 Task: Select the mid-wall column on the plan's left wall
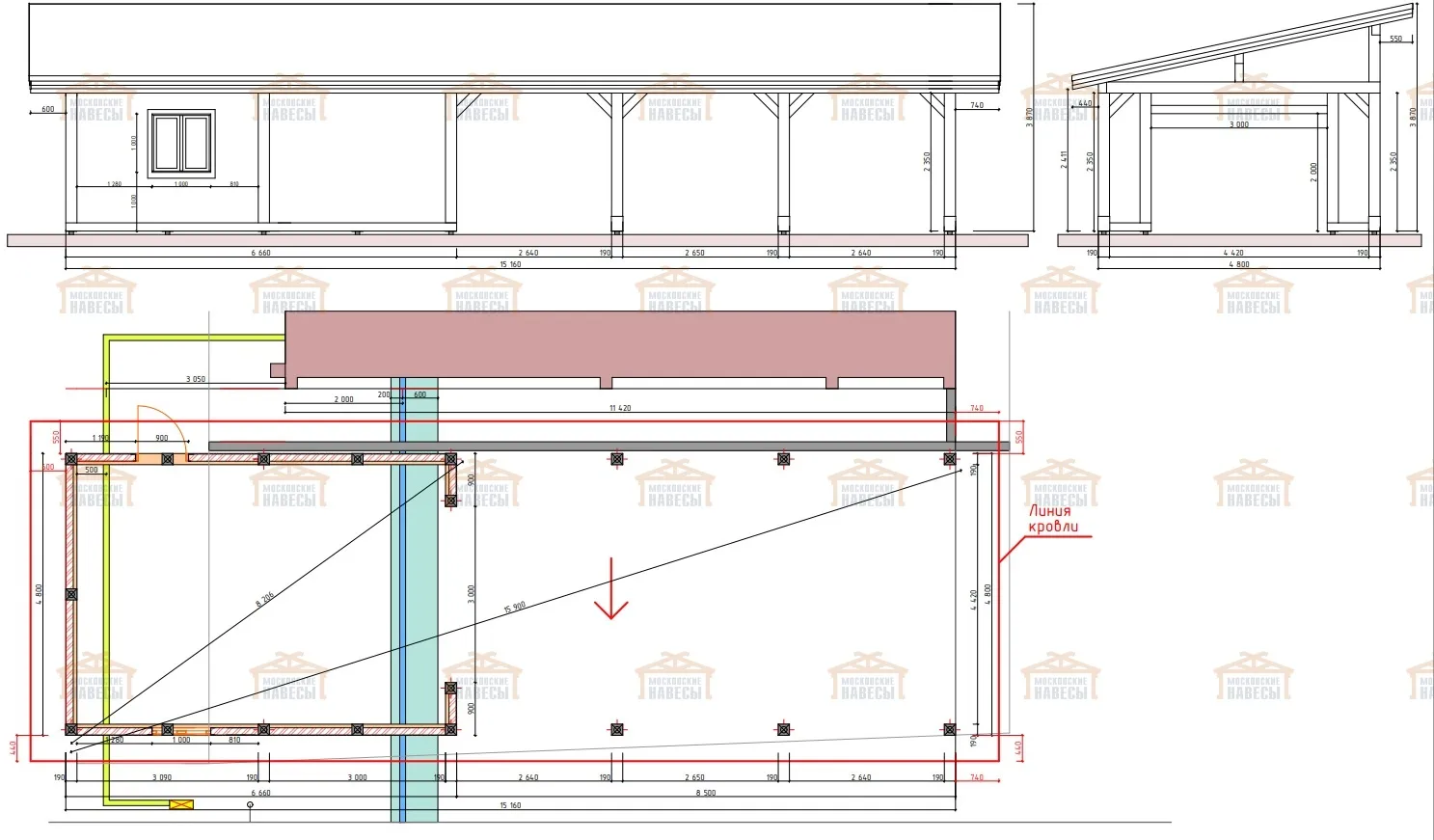(x=70, y=595)
